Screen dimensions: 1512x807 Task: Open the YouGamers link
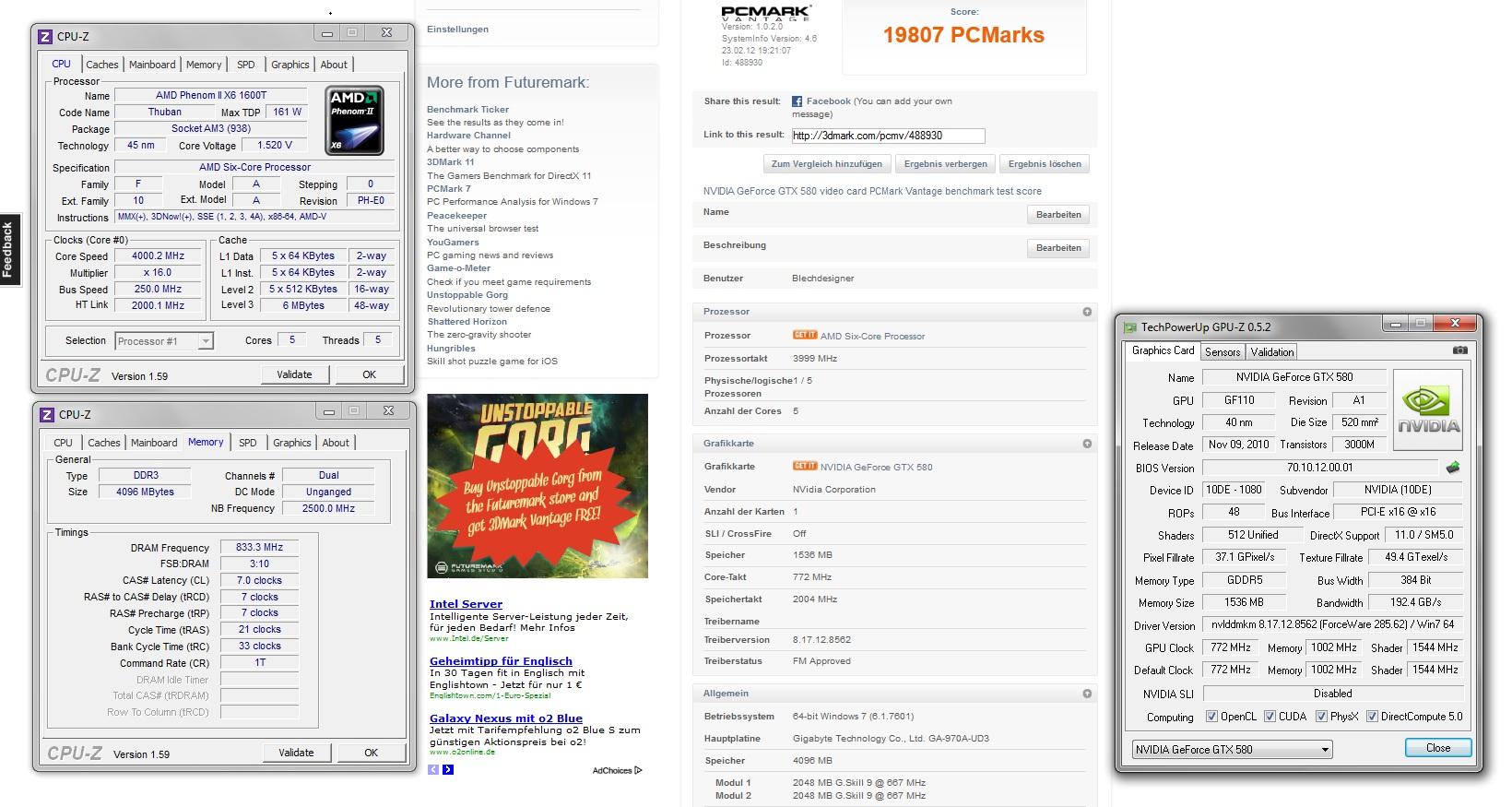[453, 243]
